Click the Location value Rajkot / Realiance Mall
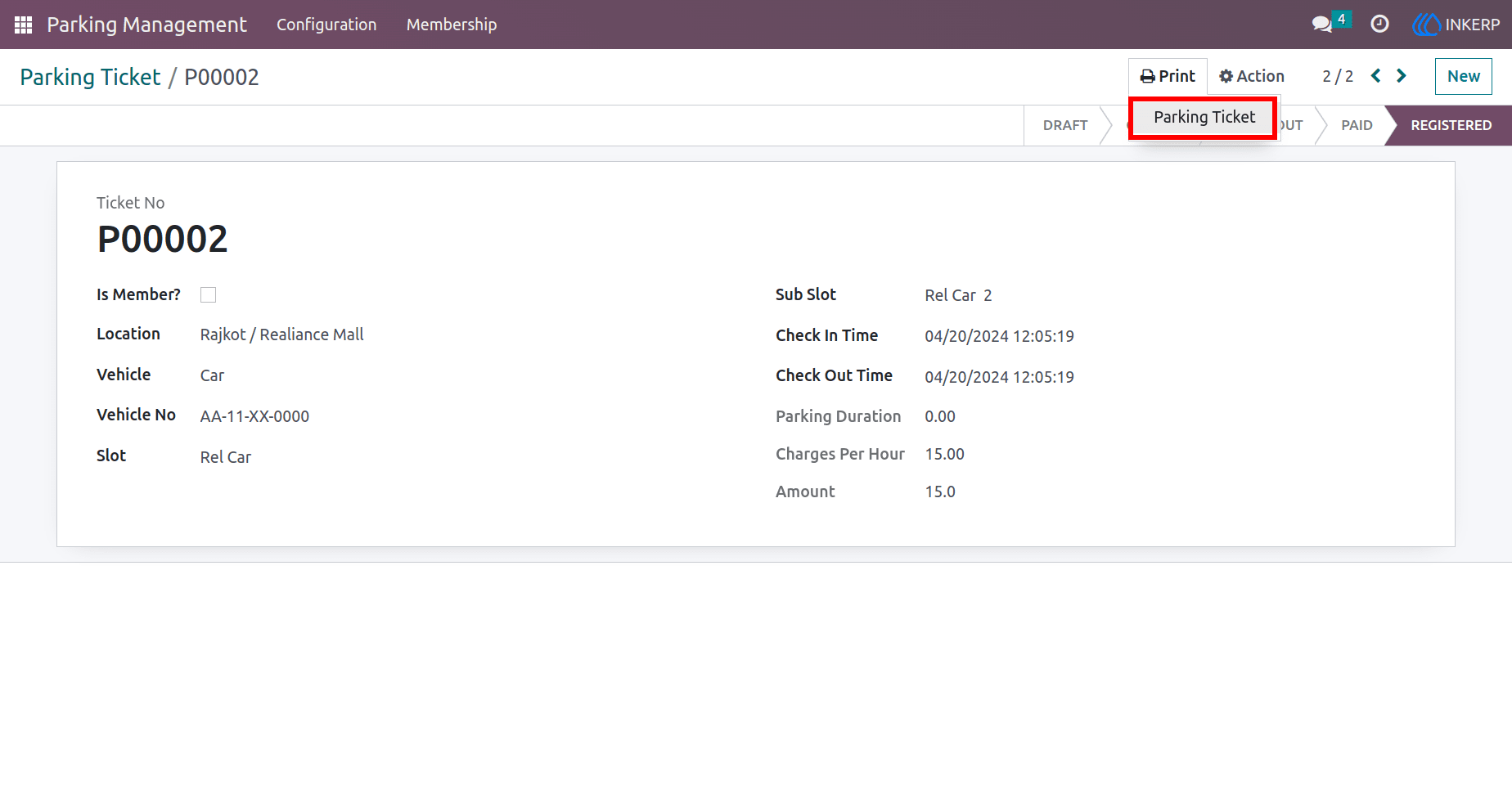 pyautogui.click(x=282, y=334)
